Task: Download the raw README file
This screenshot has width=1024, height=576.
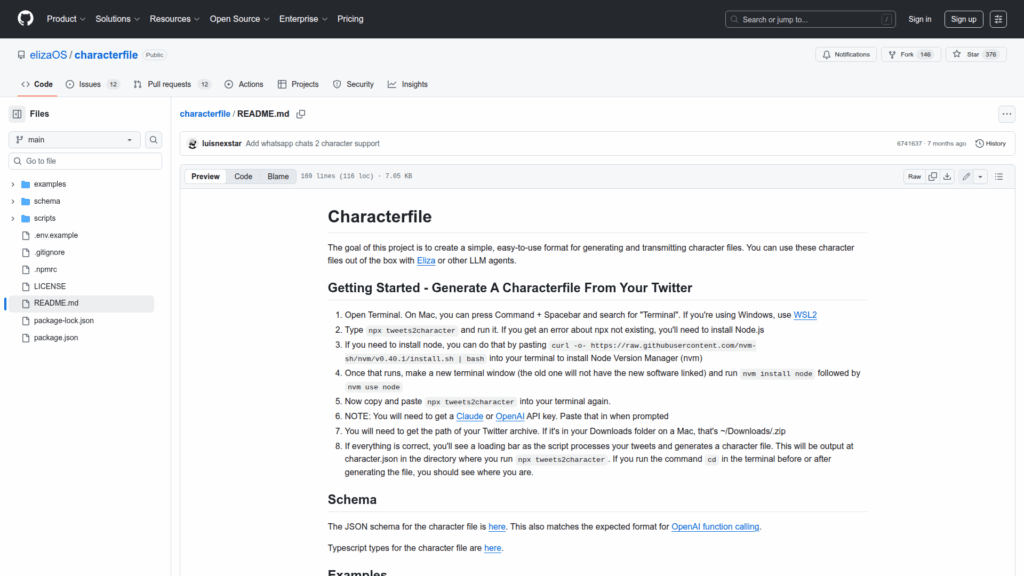Action: (948, 177)
